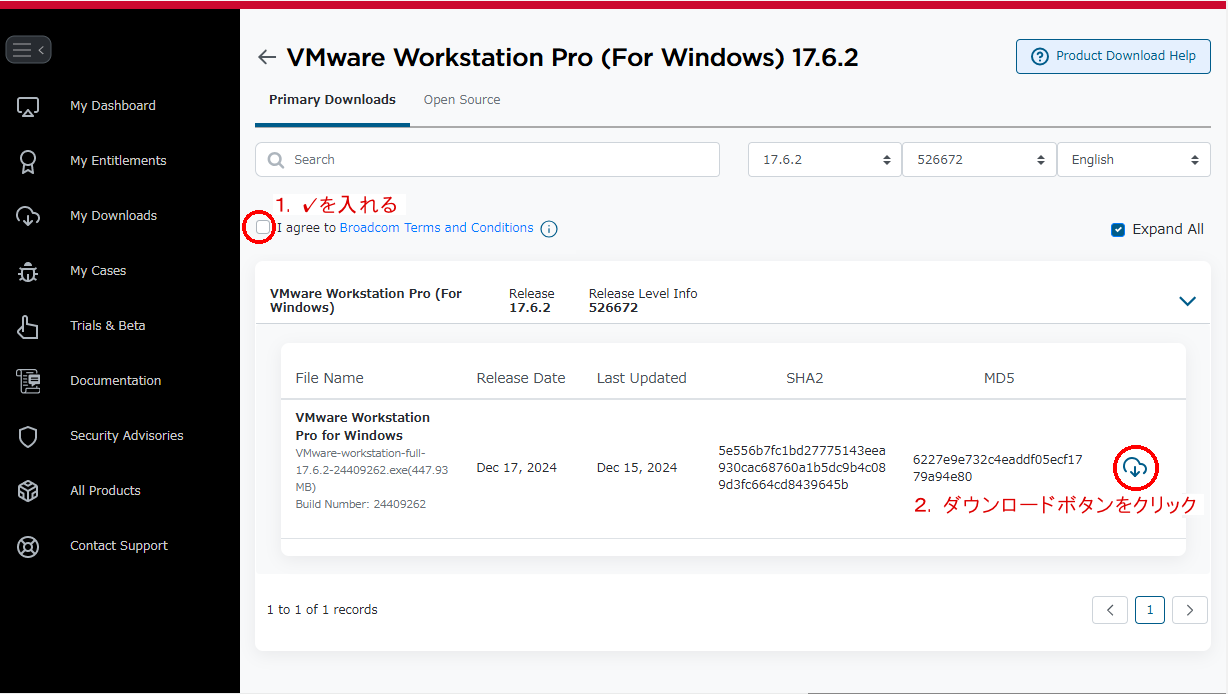Go to the previous page of records
1228x694 pixels.
pyautogui.click(x=1110, y=610)
